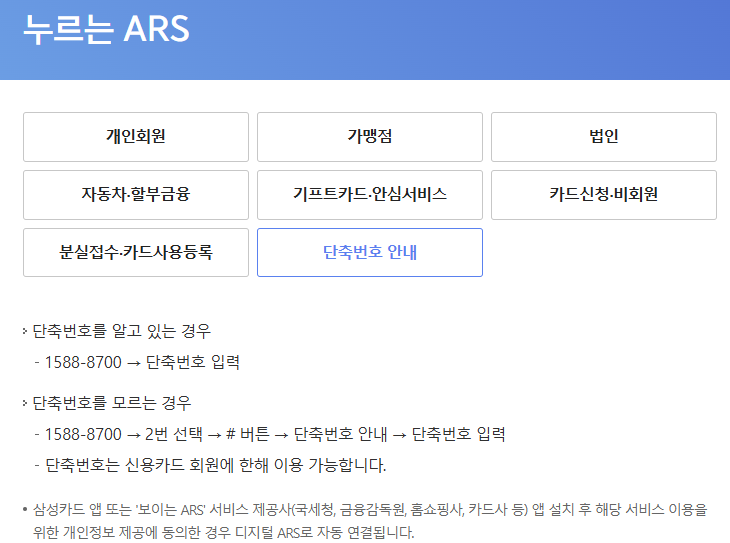Click the line containing 2번 선택 → # 버튼
This screenshot has height=543, width=730.
[275, 434]
